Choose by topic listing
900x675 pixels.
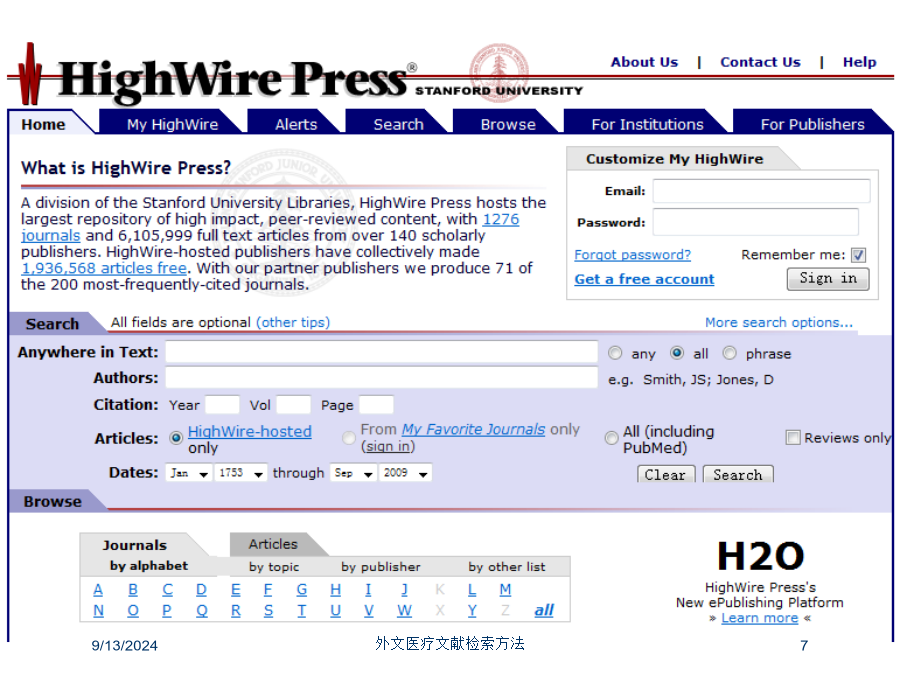274,567
